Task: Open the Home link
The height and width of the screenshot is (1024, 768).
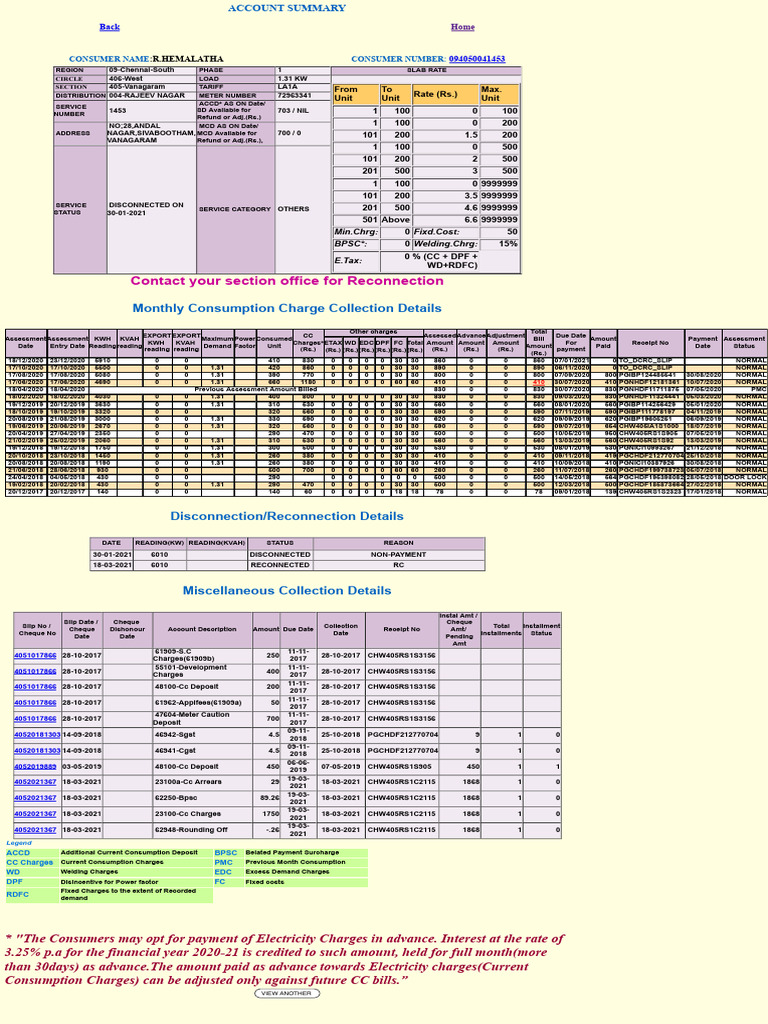Action: (x=462, y=27)
